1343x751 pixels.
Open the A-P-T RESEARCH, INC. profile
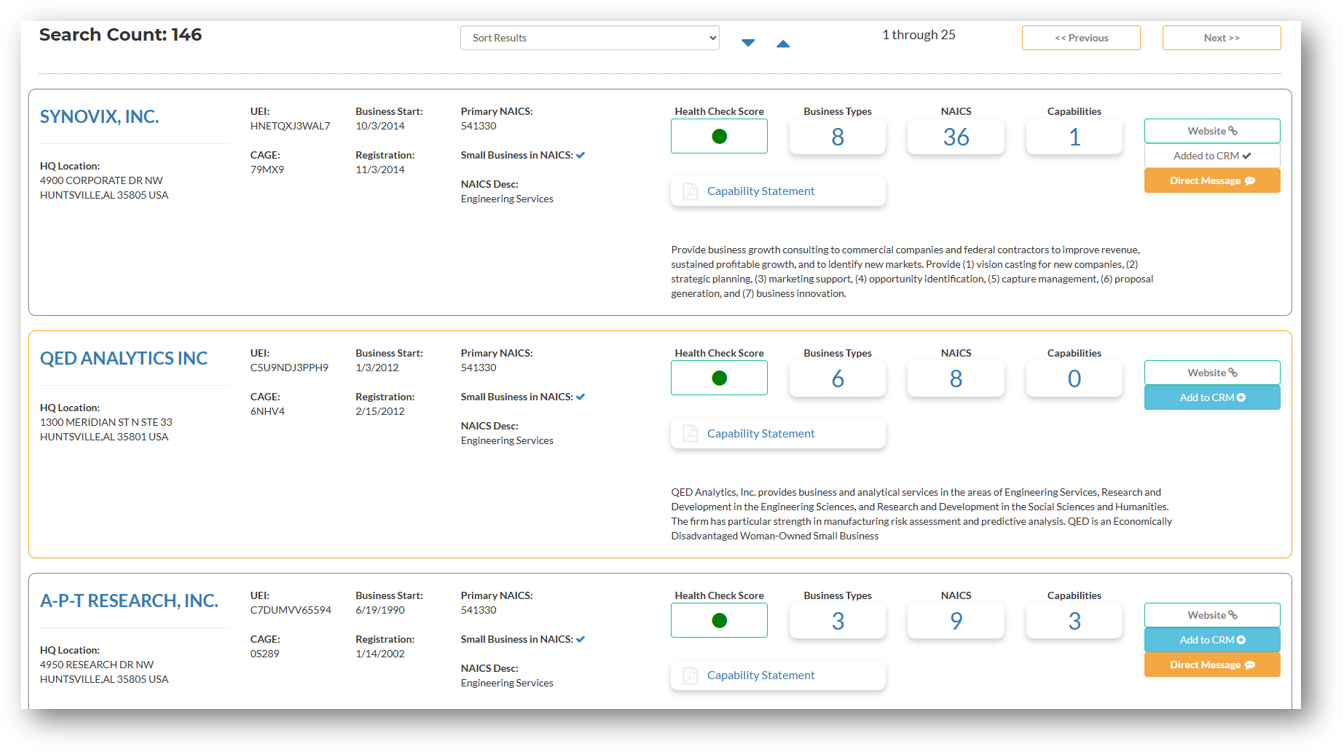[x=129, y=601]
